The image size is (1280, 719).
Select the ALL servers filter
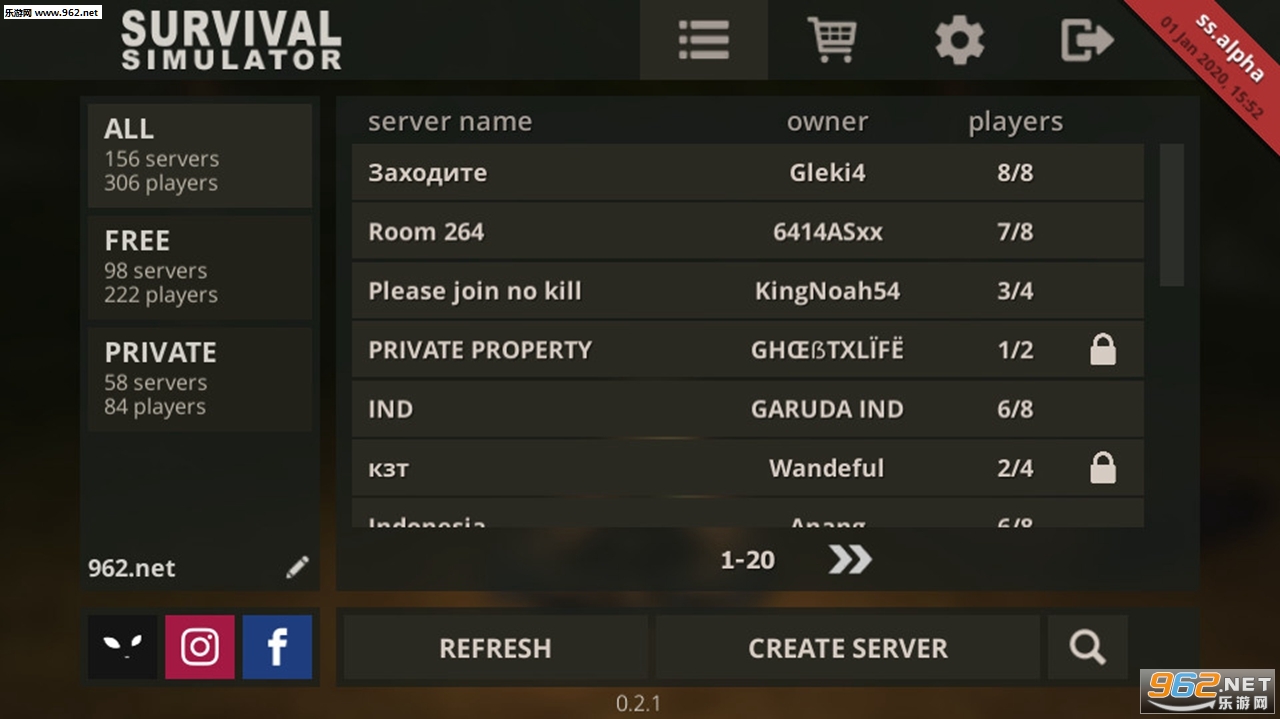(x=200, y=155)
